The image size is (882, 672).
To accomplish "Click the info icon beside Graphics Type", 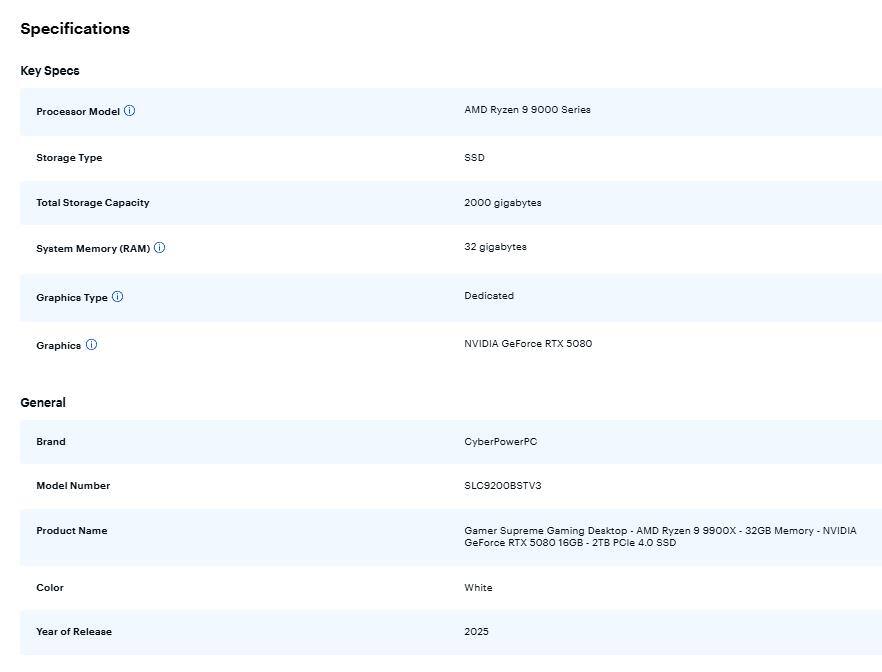I will pyautogui.click(x=117, y=297).
